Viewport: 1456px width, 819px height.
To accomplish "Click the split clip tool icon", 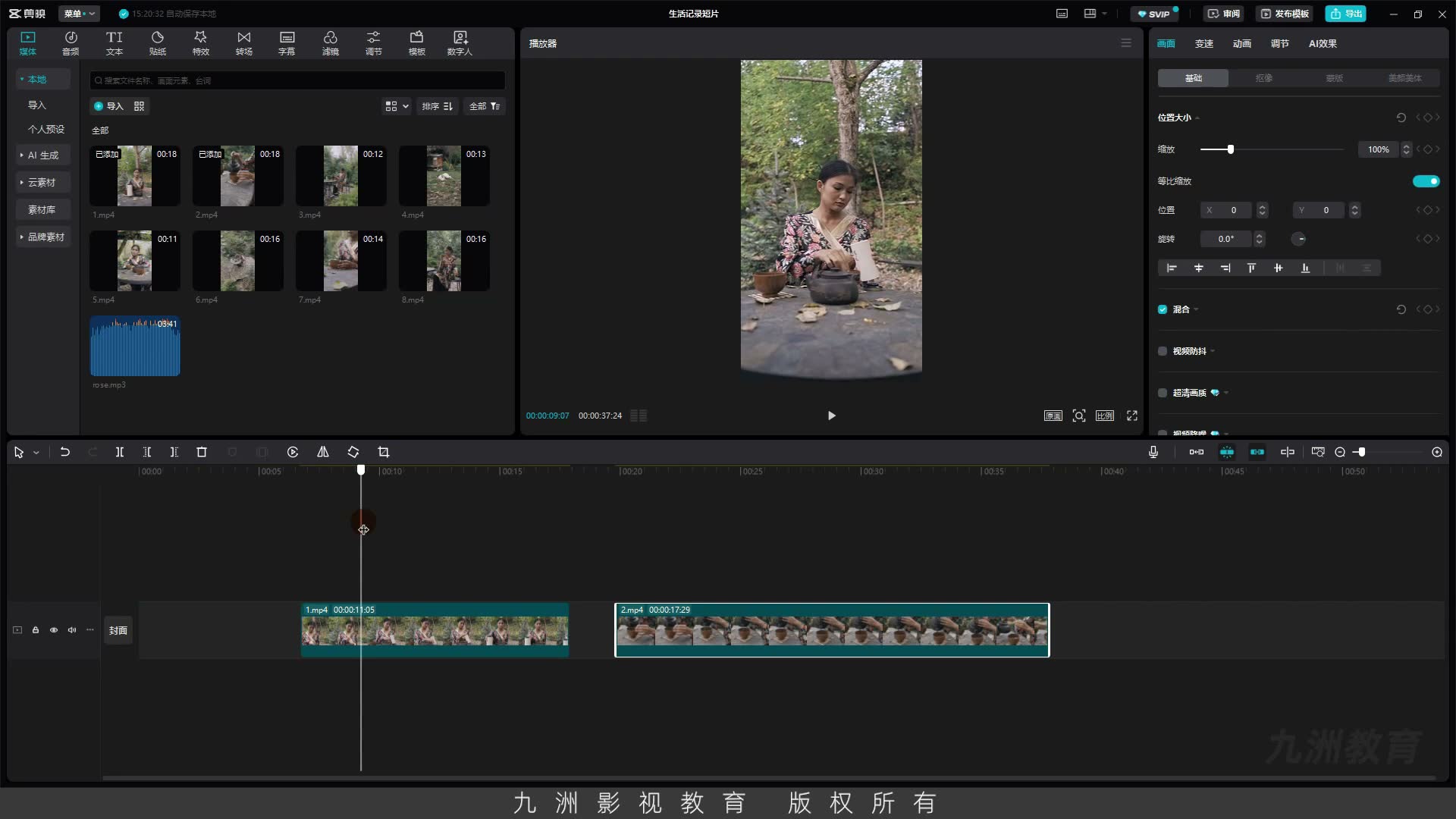I will (120, 452).
